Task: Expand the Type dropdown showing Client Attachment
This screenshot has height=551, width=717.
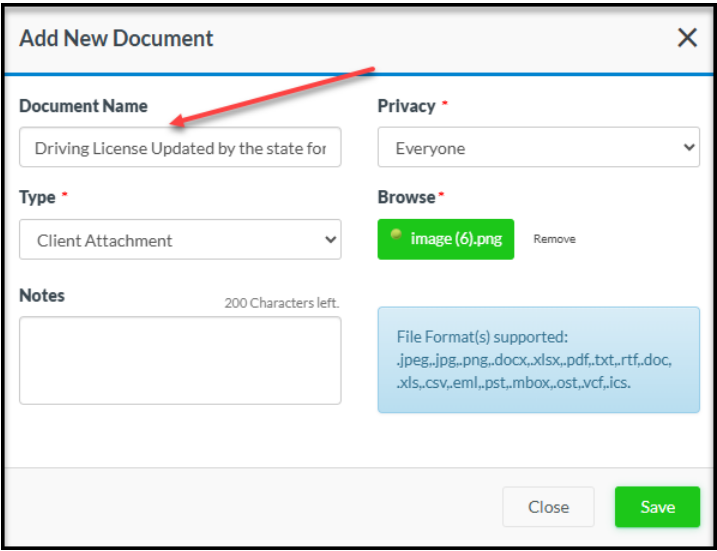Action: pos(180,240)
